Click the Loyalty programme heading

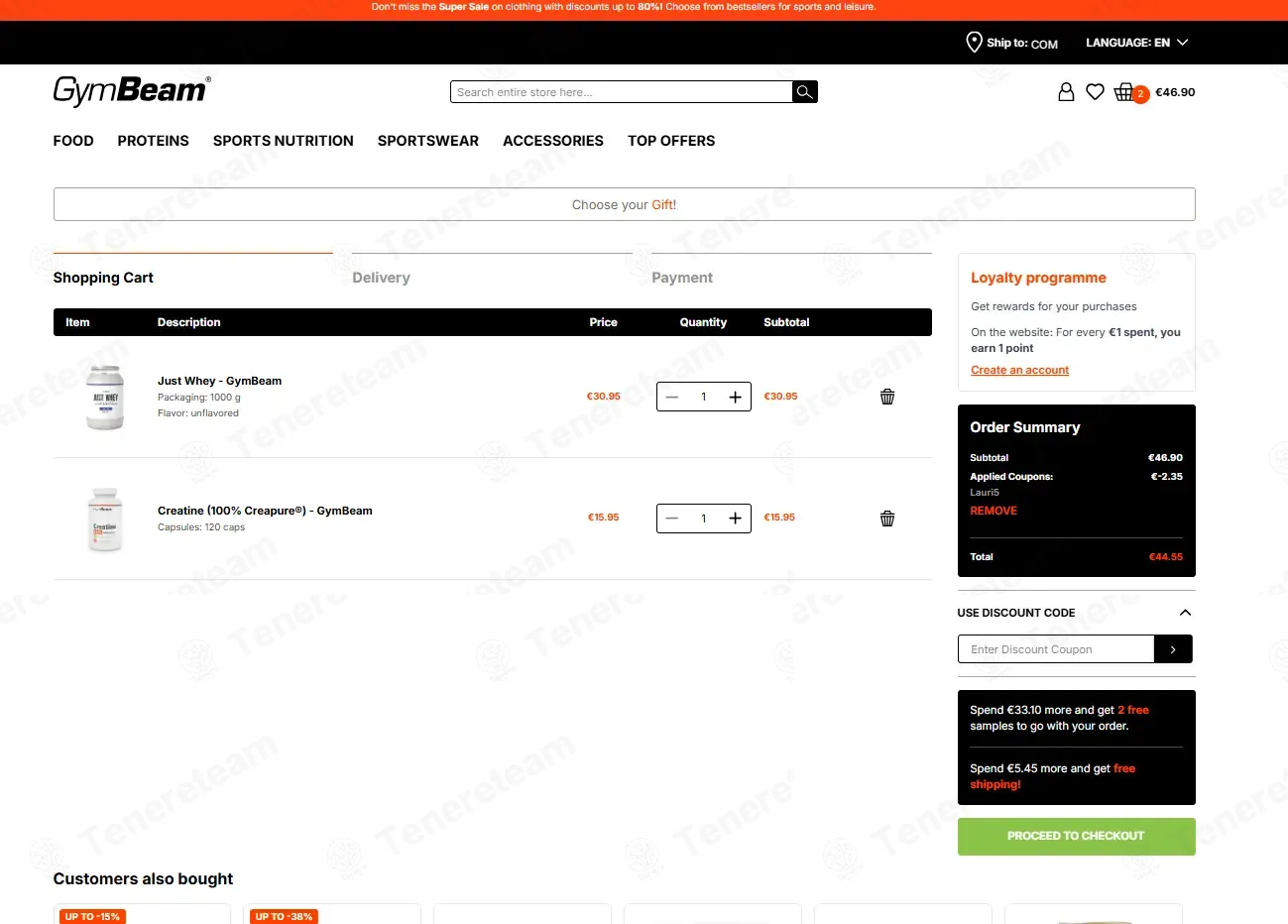pos(1038,278)
